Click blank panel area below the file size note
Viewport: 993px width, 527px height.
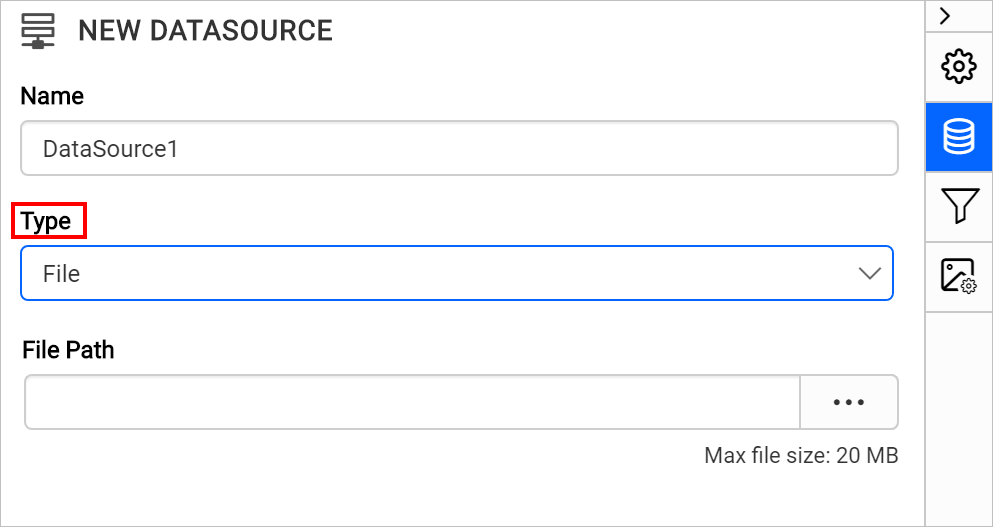tap(460, 495)
